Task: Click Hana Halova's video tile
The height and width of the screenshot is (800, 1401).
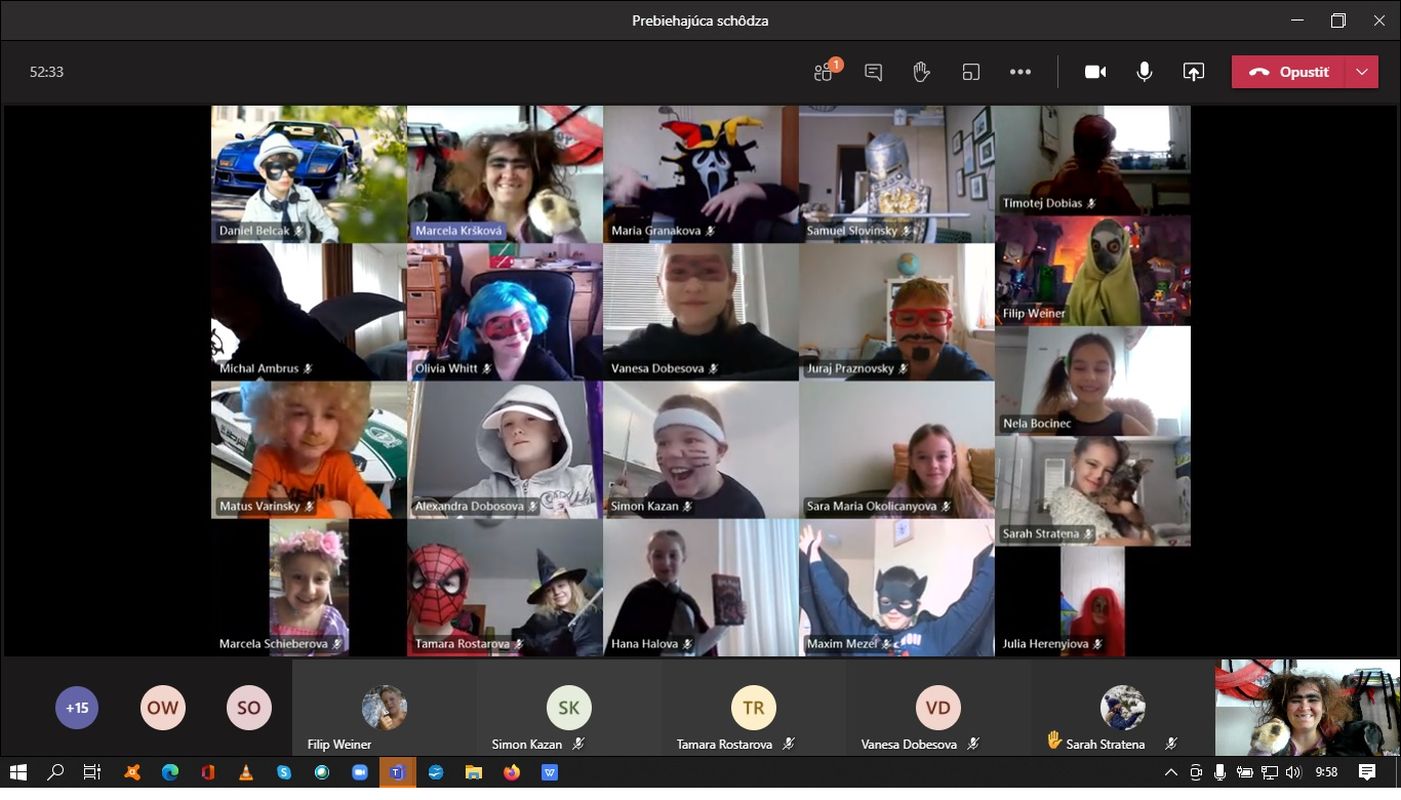Action: [701, 588]
